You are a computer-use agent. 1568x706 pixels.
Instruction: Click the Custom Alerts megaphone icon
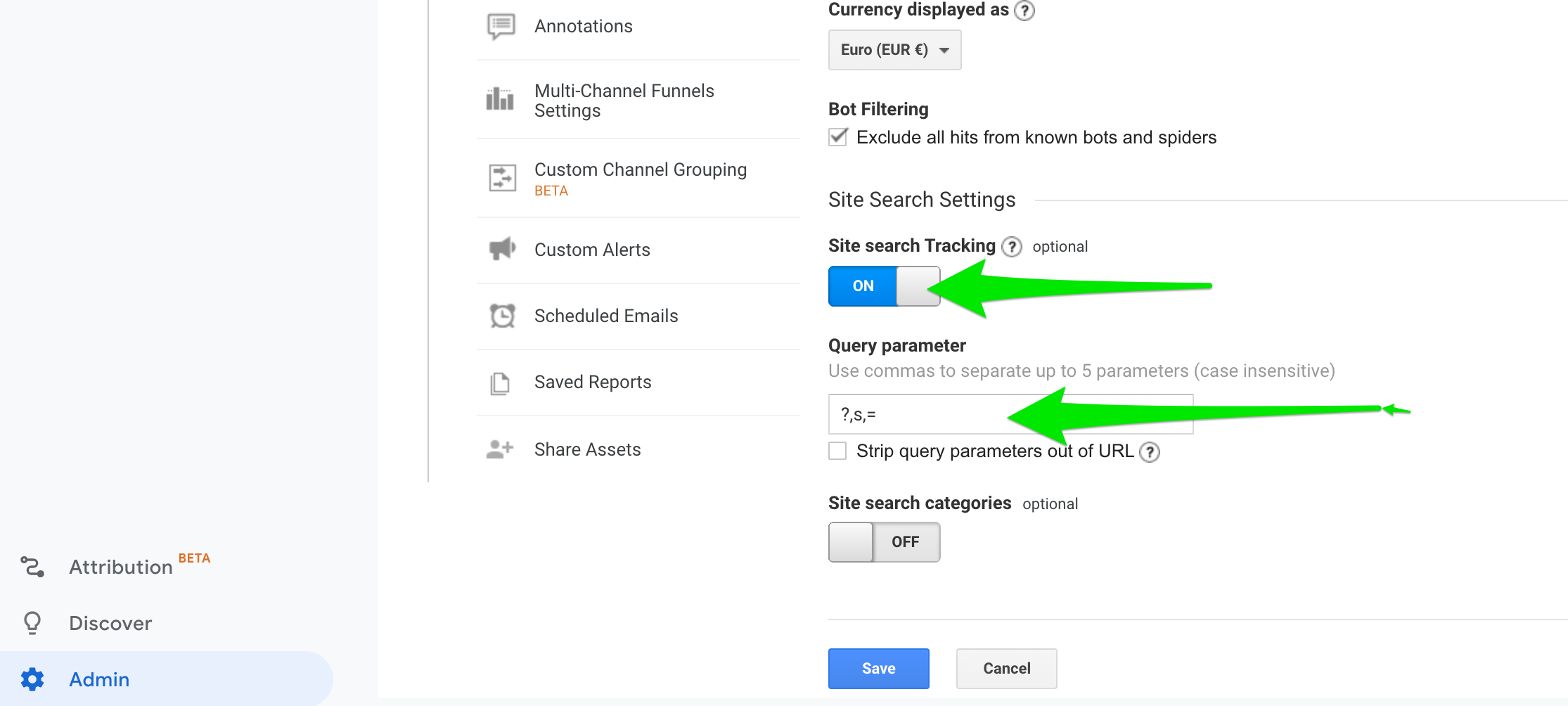(x=502, y=249)
